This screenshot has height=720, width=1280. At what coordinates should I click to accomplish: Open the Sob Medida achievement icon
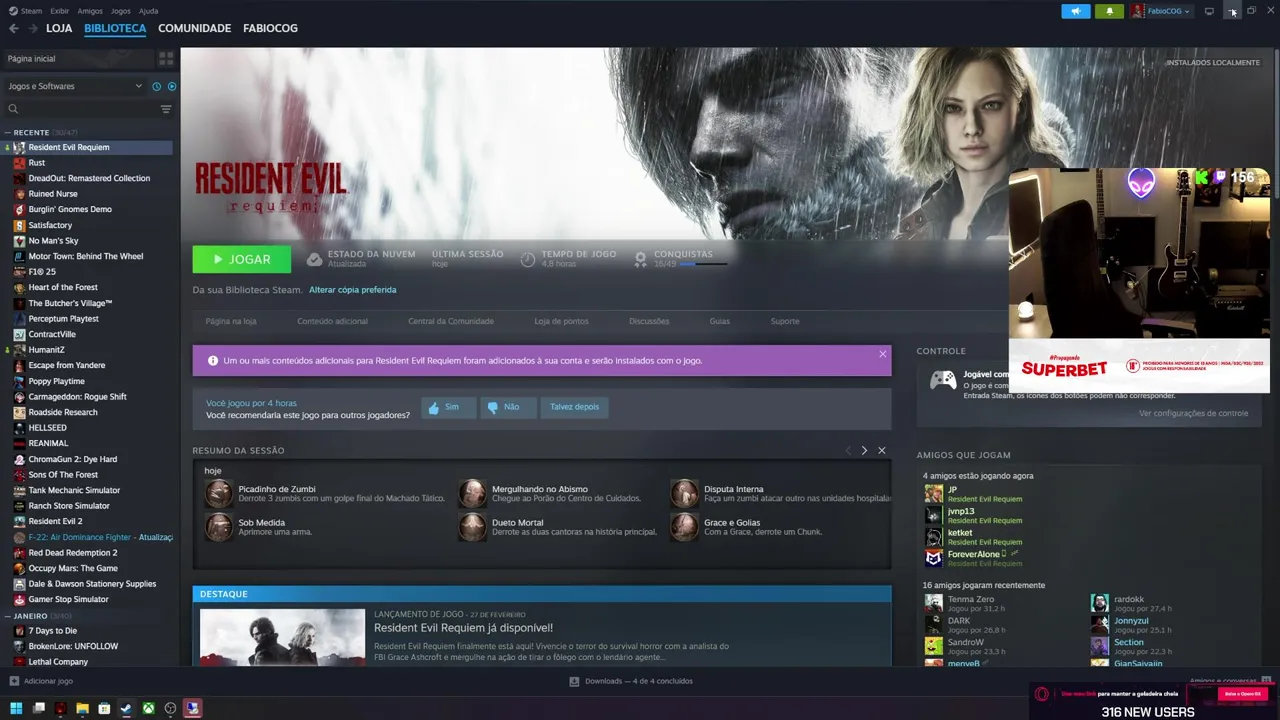coord(218,527)
